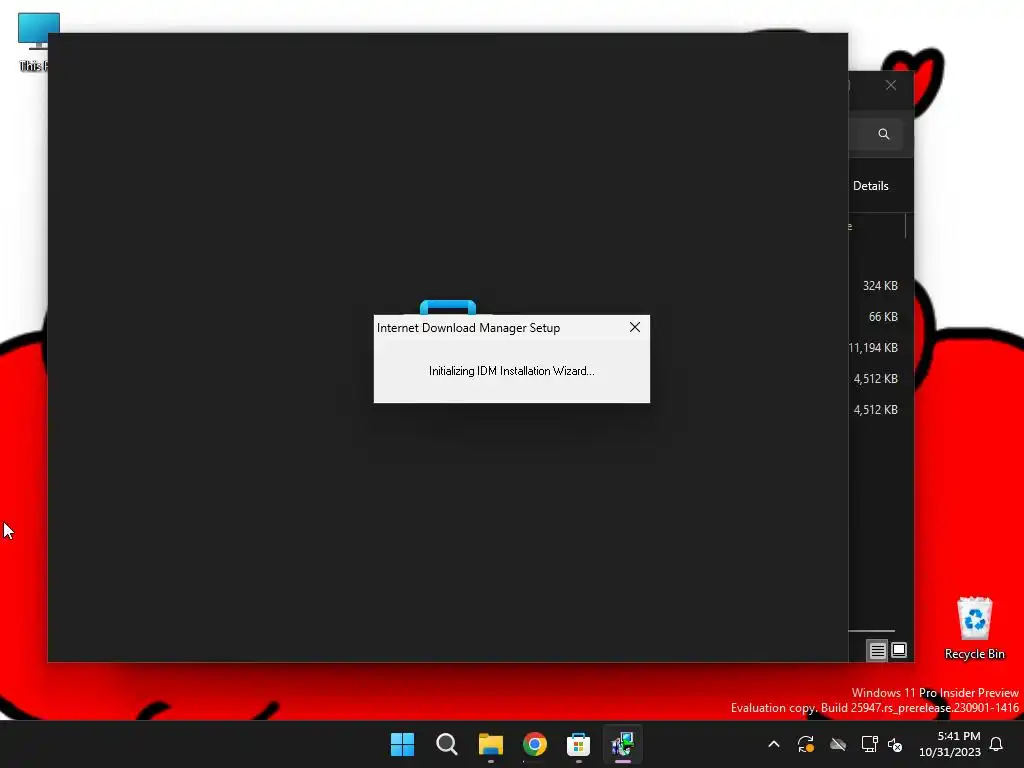Click the muted volume tray icon
This screenshot has height=768, width=1024.
point(895,744)
